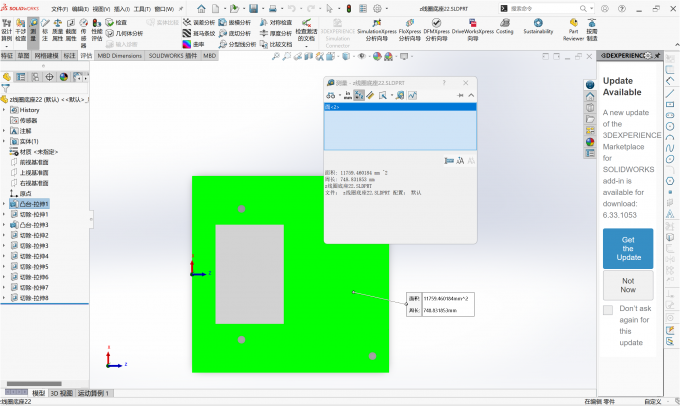Click the measurement history graph icon in Measure dialog
The image size is (680, 406).
(x=412, y=95)
